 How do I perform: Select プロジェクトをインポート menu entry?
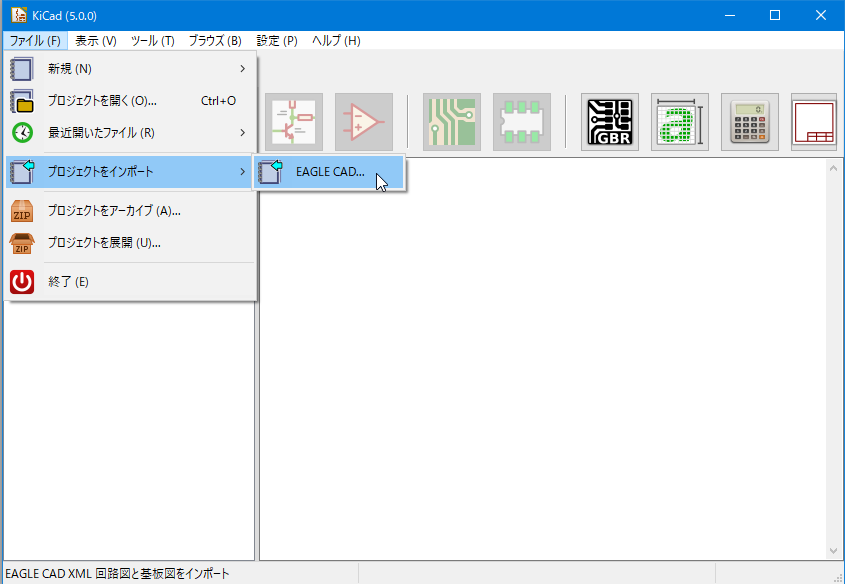(x=130, y=172)
